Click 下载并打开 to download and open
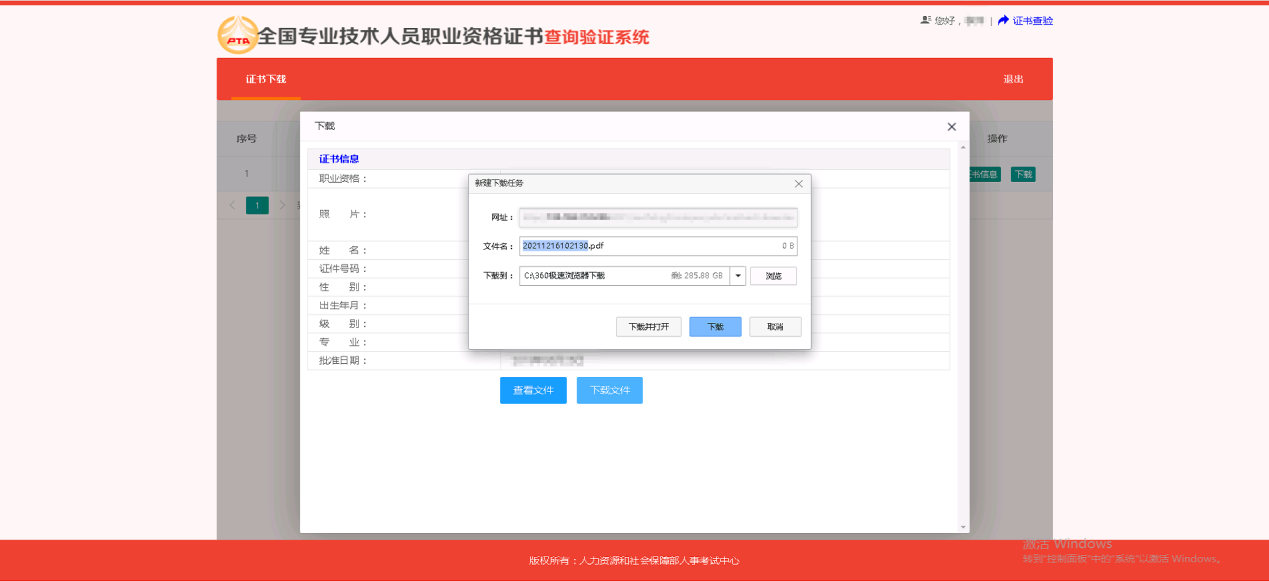This screenshot has width=1269, height=581. point(647,326)
